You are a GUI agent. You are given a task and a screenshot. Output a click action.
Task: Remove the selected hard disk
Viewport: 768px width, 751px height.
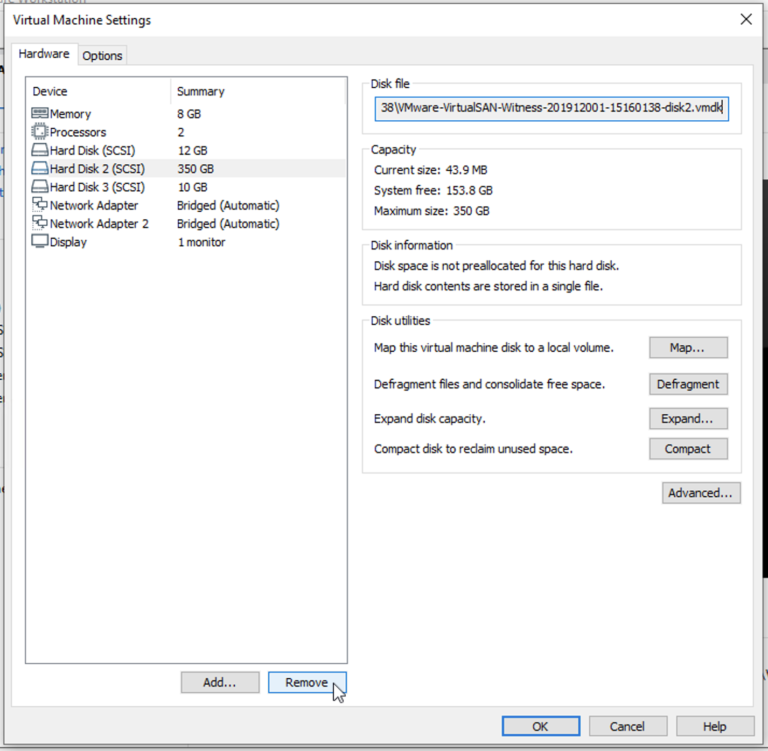point(307,682)
